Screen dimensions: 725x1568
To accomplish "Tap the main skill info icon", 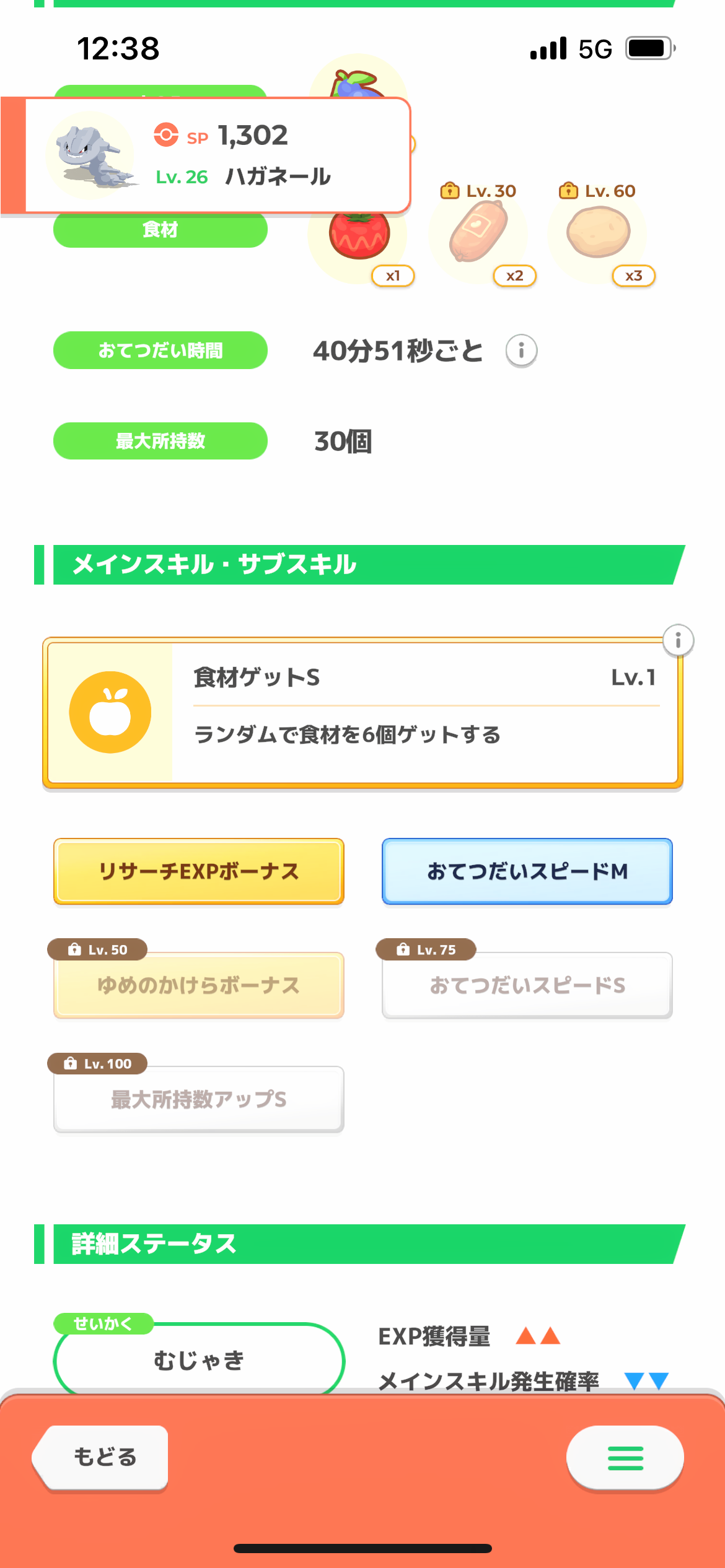I will [678, 640].
